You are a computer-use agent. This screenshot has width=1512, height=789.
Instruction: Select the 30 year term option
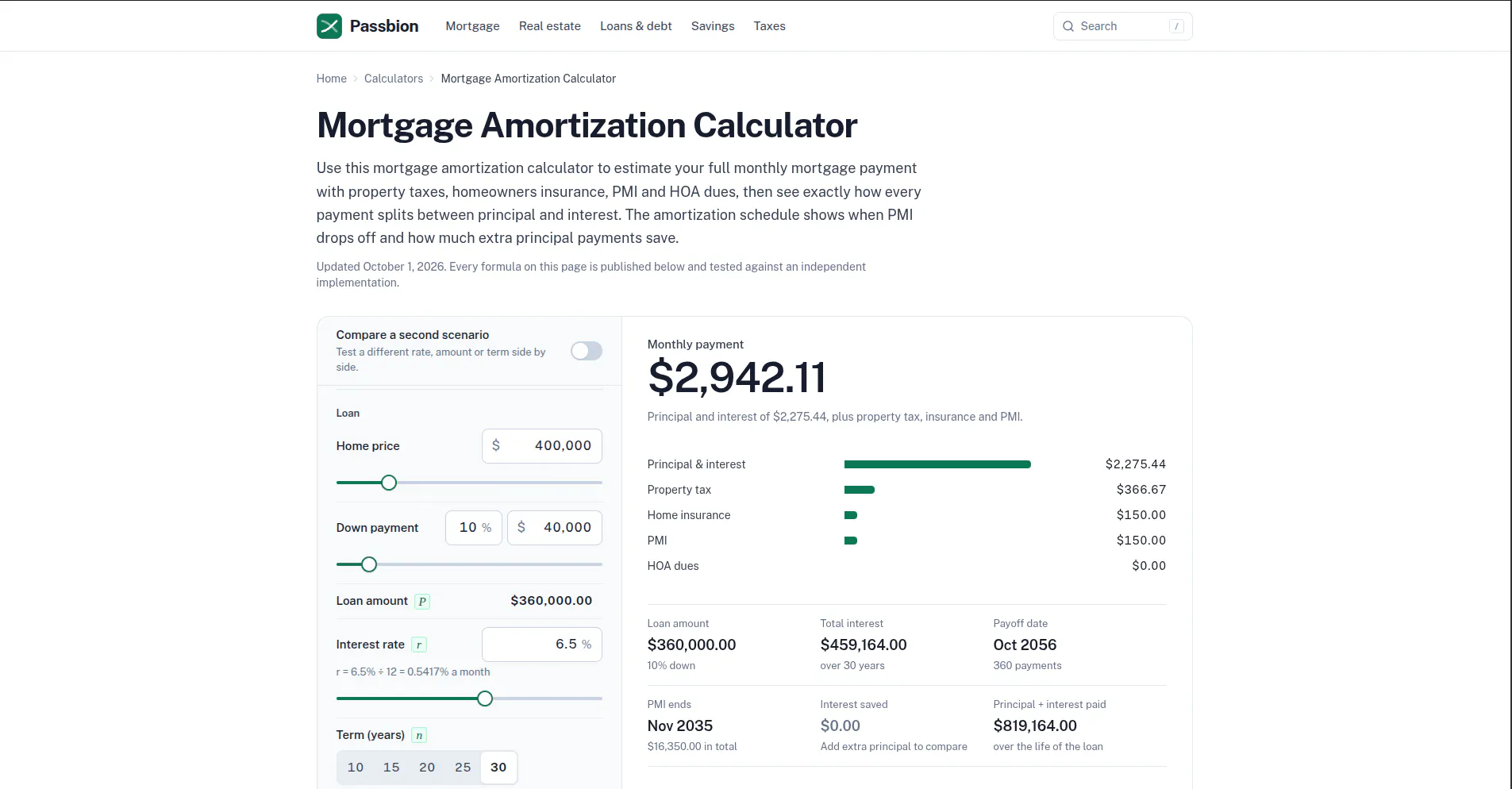[498, 768]
